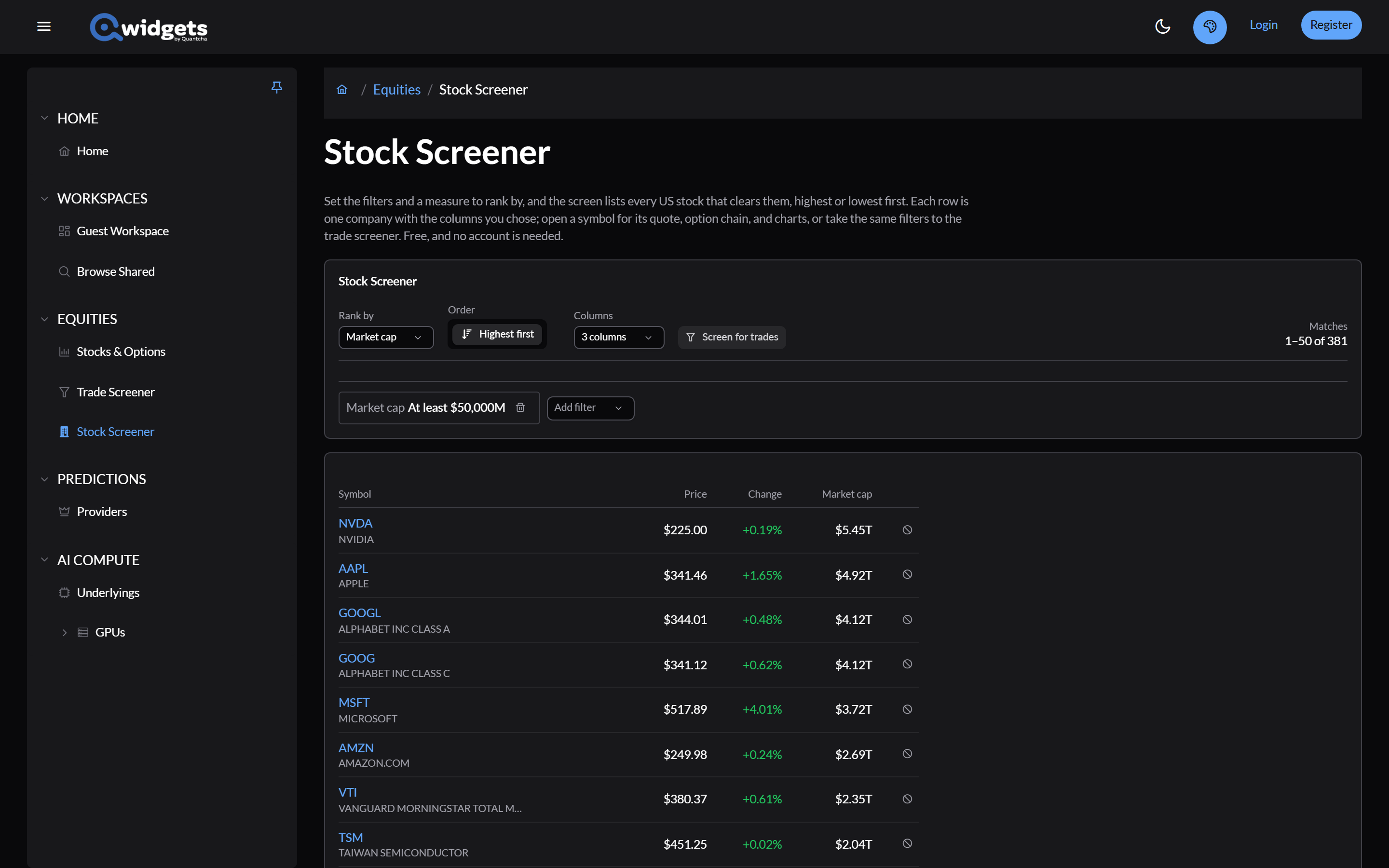The image size is (1389, 868).
Task: Exclude AAPL using its row icon
Action: [x=908, y=575]
